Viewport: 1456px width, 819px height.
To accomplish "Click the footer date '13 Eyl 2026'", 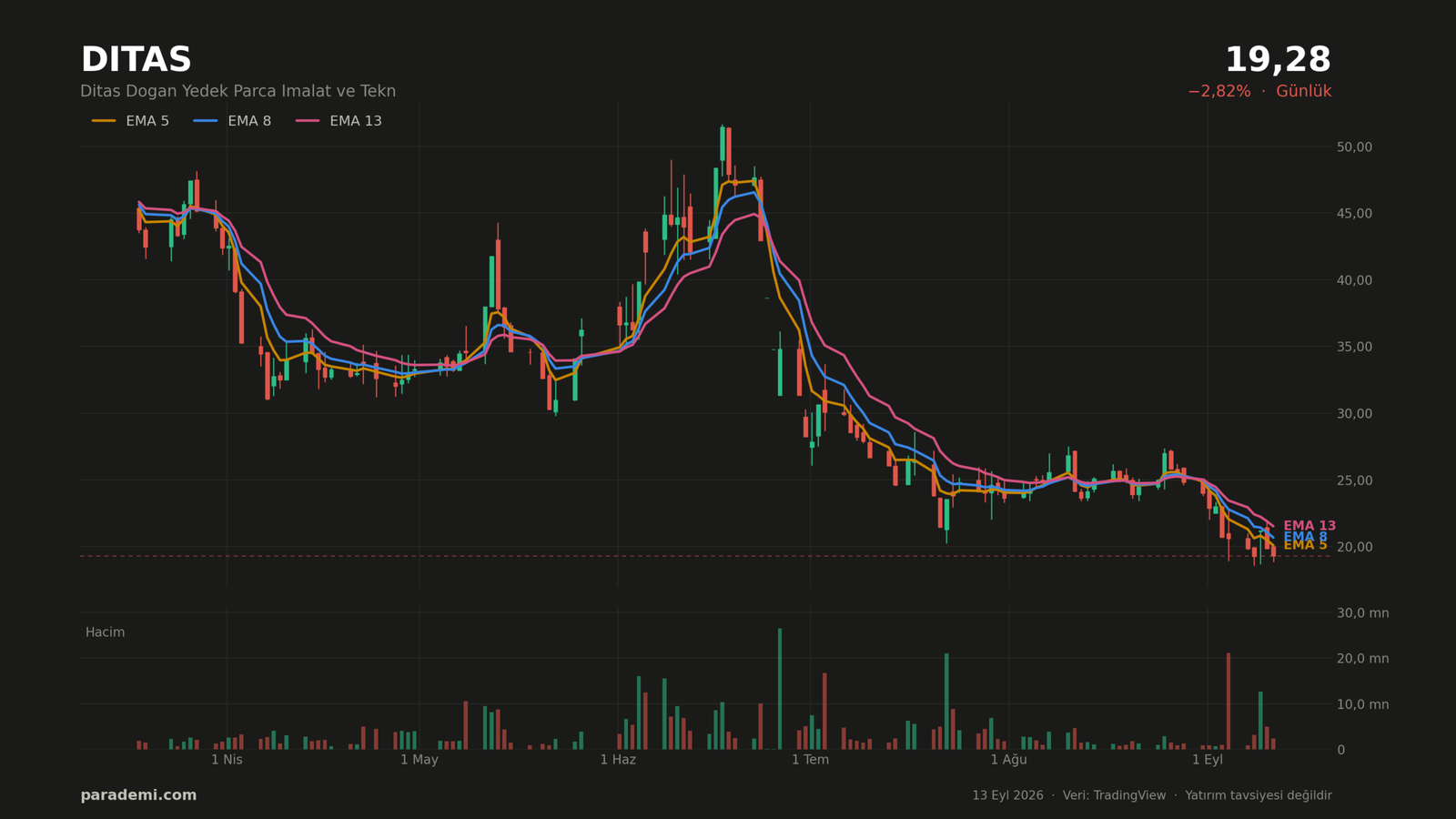I will tap(1007, 795).
